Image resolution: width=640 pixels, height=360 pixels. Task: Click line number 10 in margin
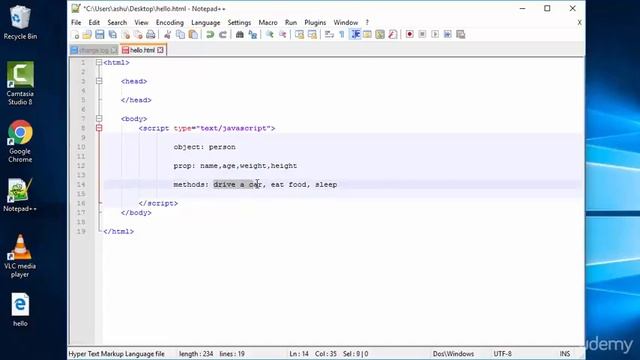[81, 147]
